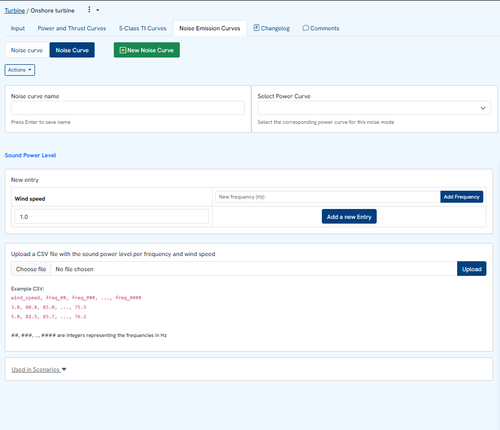This screenshot has width=500, height=430.
Task: Select the Noise Emission Curves tab
Action: 210,28
